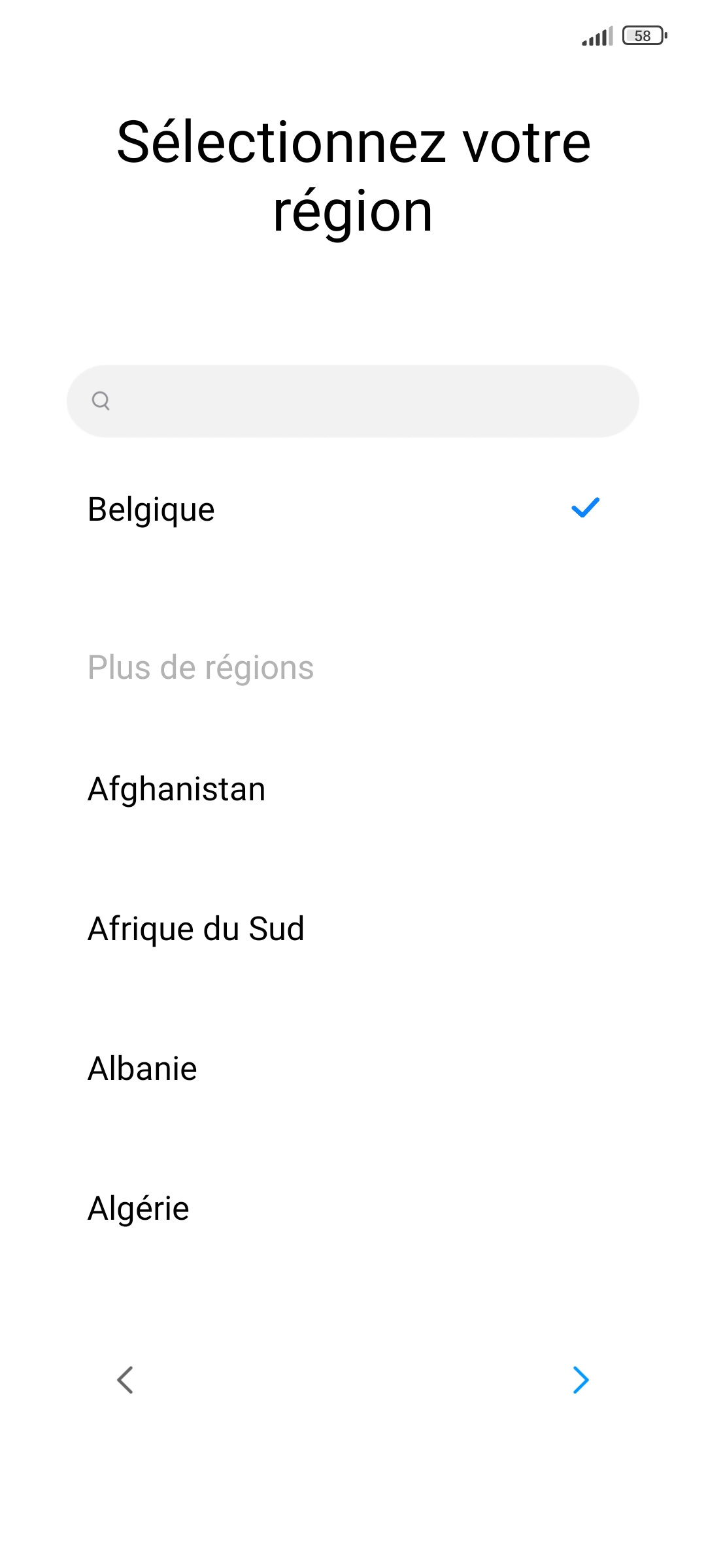Tap the magnifying glass search icon

(101, 400)
